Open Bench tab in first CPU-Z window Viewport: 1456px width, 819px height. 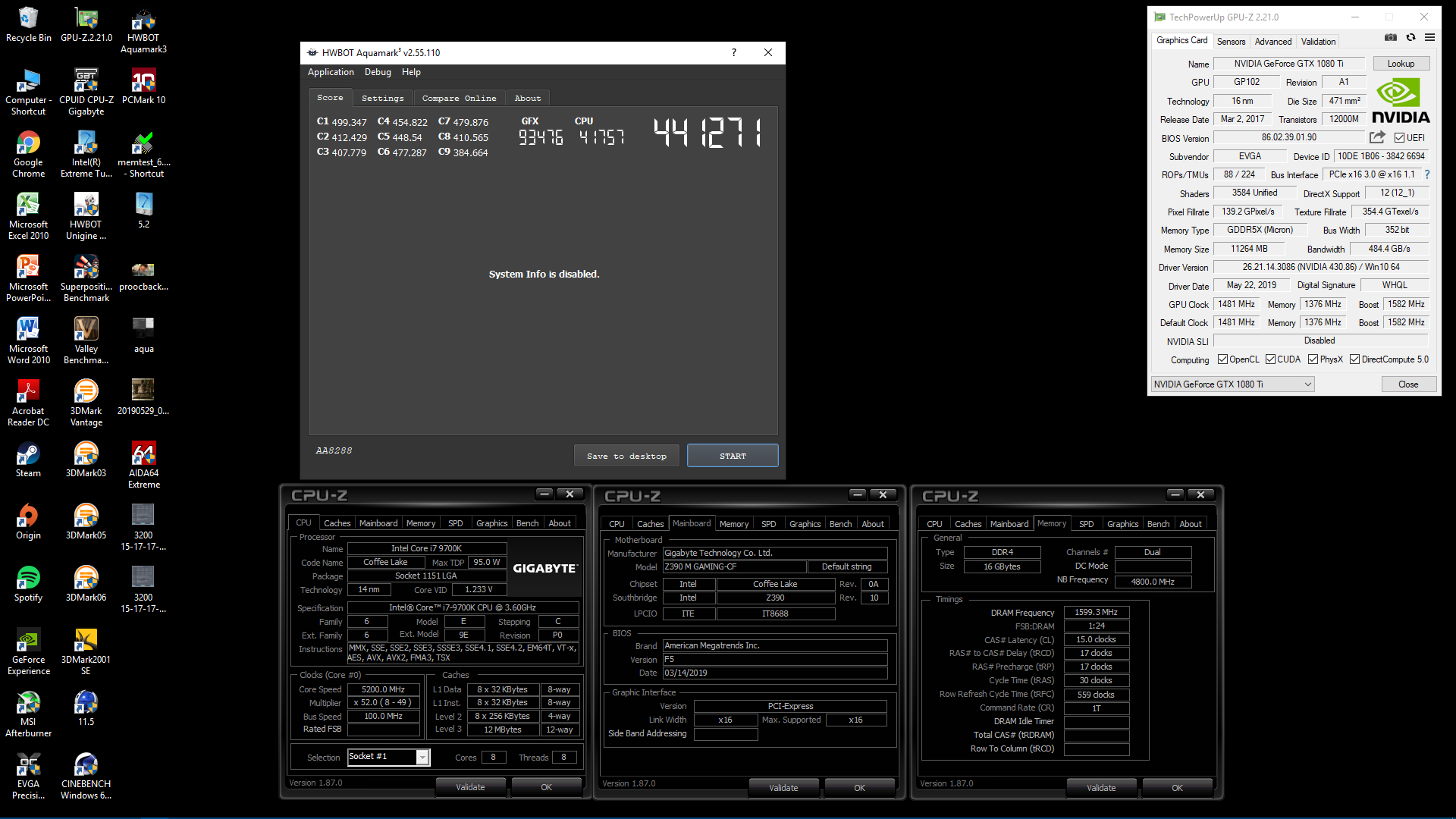click(527, 523)
